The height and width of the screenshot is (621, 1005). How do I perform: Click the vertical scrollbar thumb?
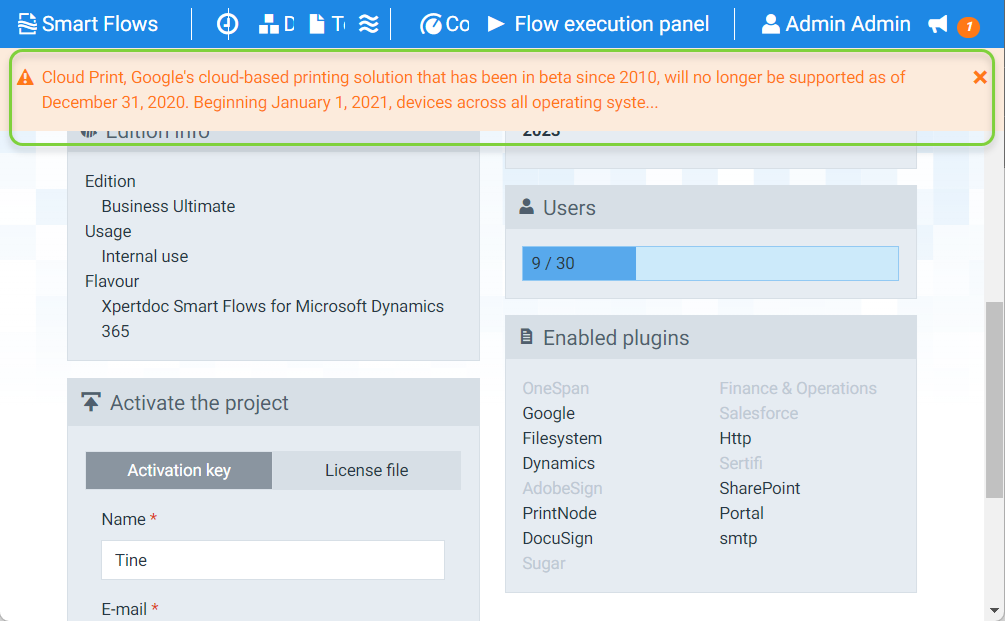click(x=994, y=399)
